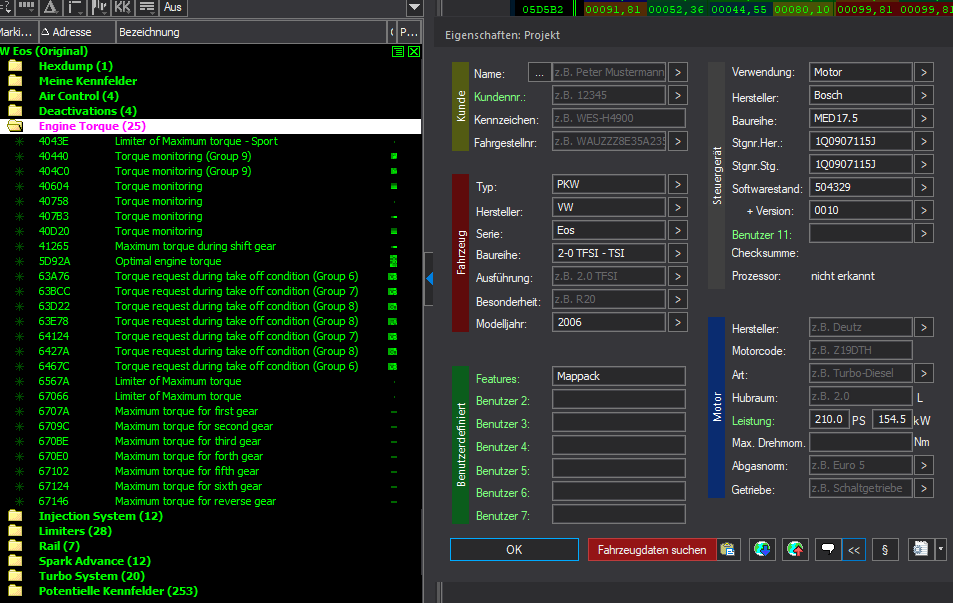
Task: Open the Hersteller dropdown next to Bosch
Action: click(x=923, y=96)
